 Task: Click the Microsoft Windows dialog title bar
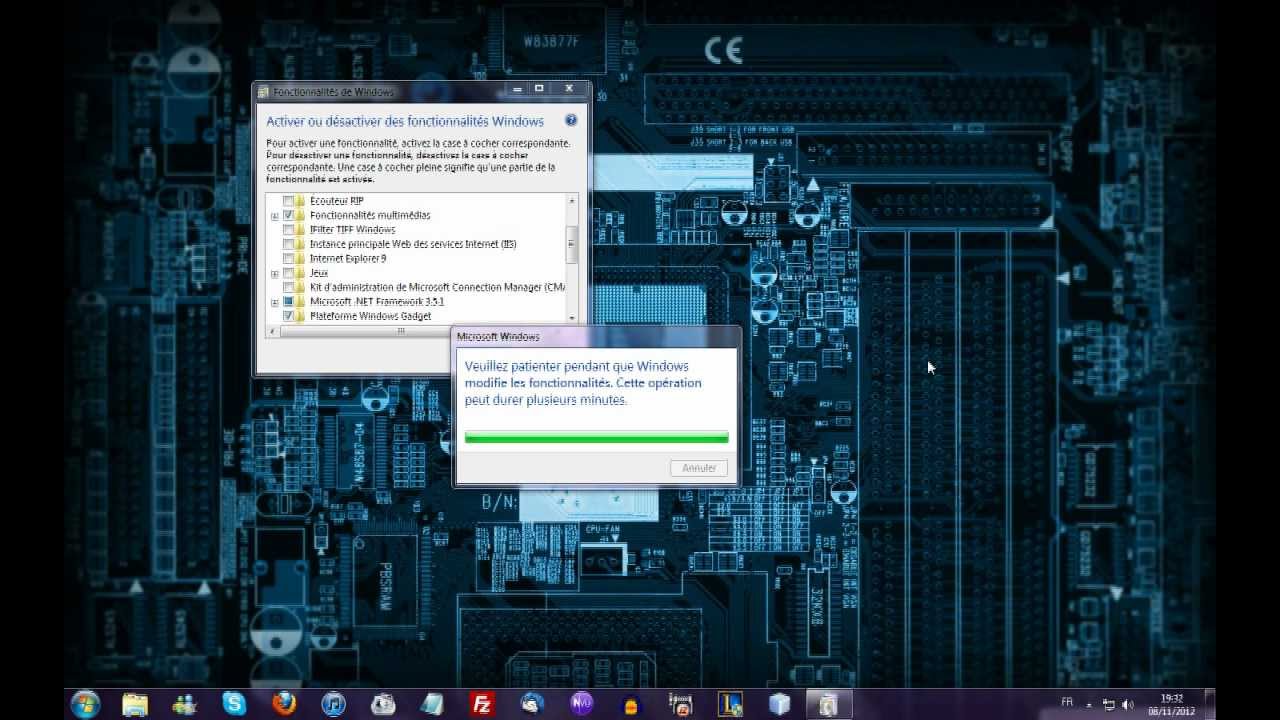(x=596, y=337)
